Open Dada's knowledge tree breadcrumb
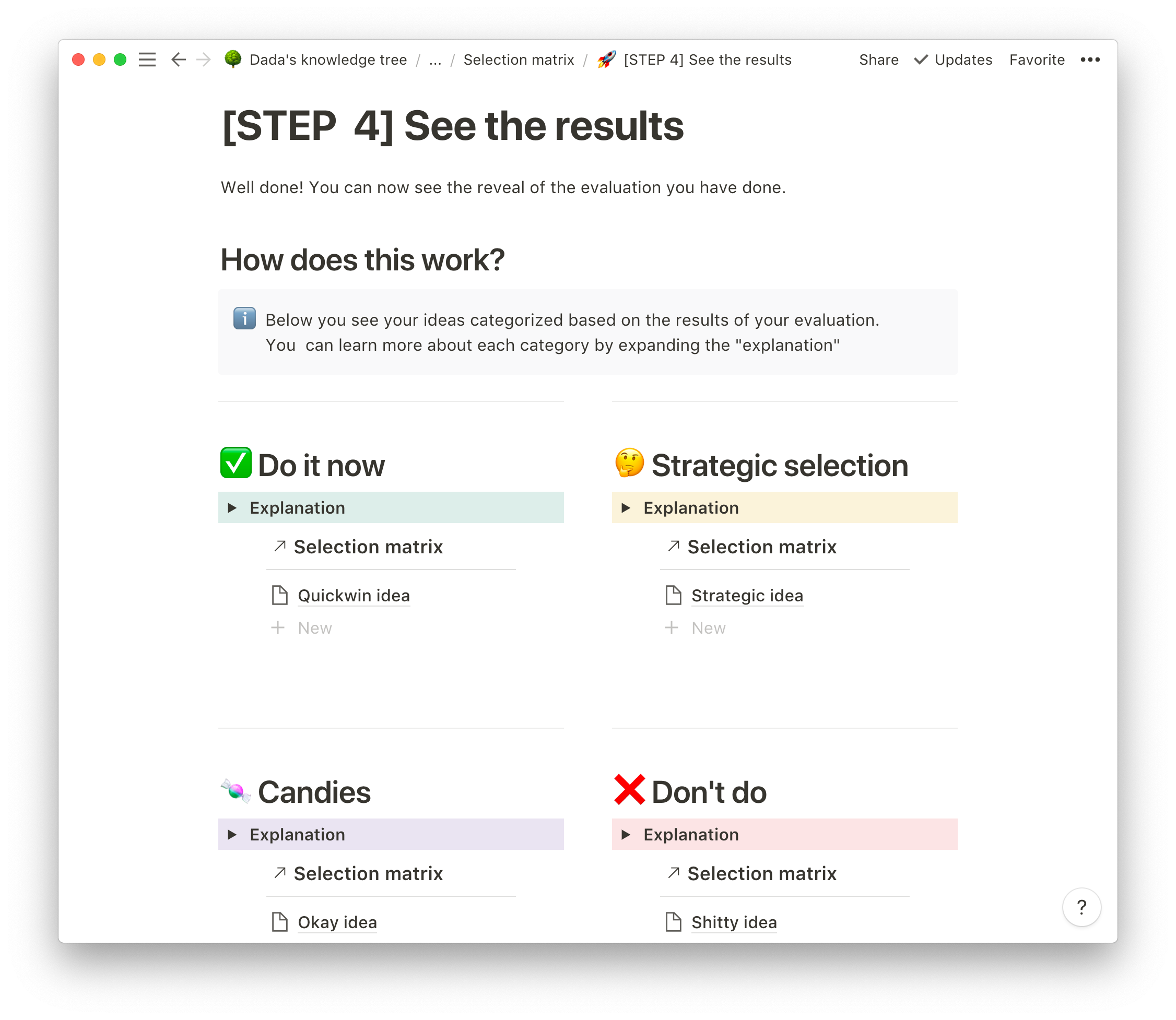This screenshot has height=1020, width=1176. pyautogui.click(x=328, y=60)
